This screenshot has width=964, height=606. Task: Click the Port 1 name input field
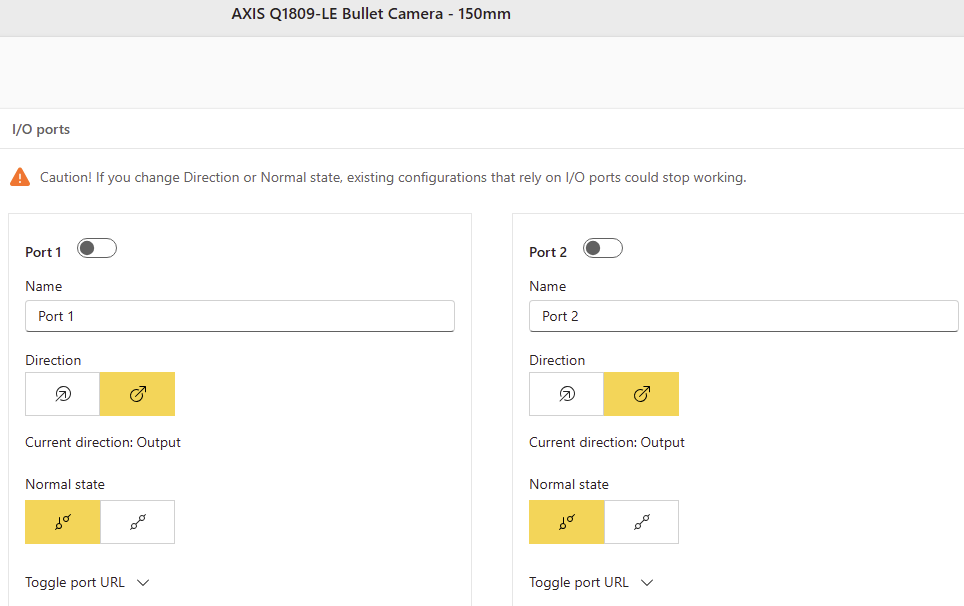[x=240, y=316]
